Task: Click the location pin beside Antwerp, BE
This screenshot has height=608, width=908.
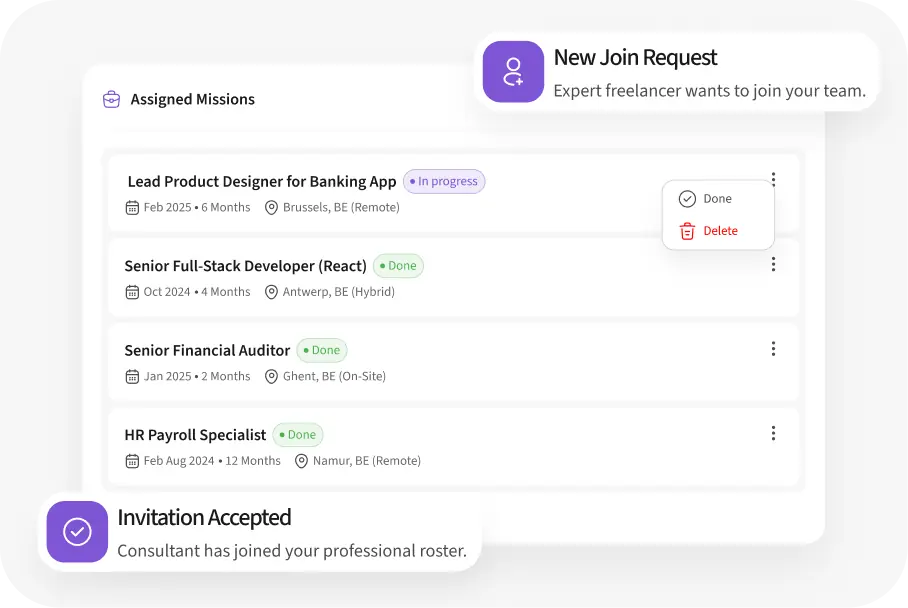Action: (271, 292)
